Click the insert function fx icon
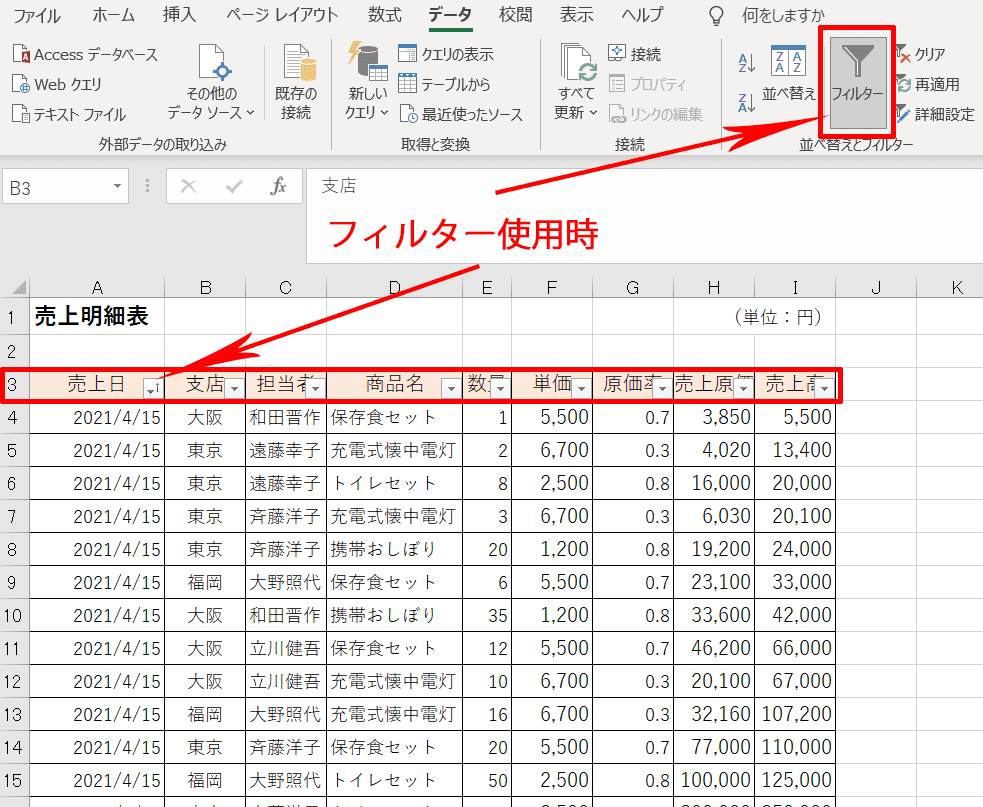The image size is (983, 807). (x=279, y=187)
